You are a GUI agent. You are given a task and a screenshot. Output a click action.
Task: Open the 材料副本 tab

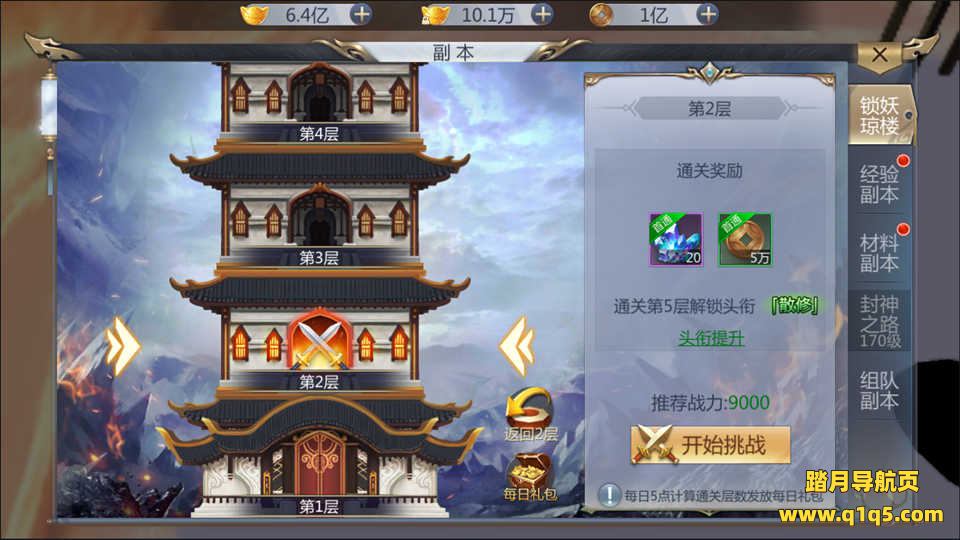tap(880, 252)
